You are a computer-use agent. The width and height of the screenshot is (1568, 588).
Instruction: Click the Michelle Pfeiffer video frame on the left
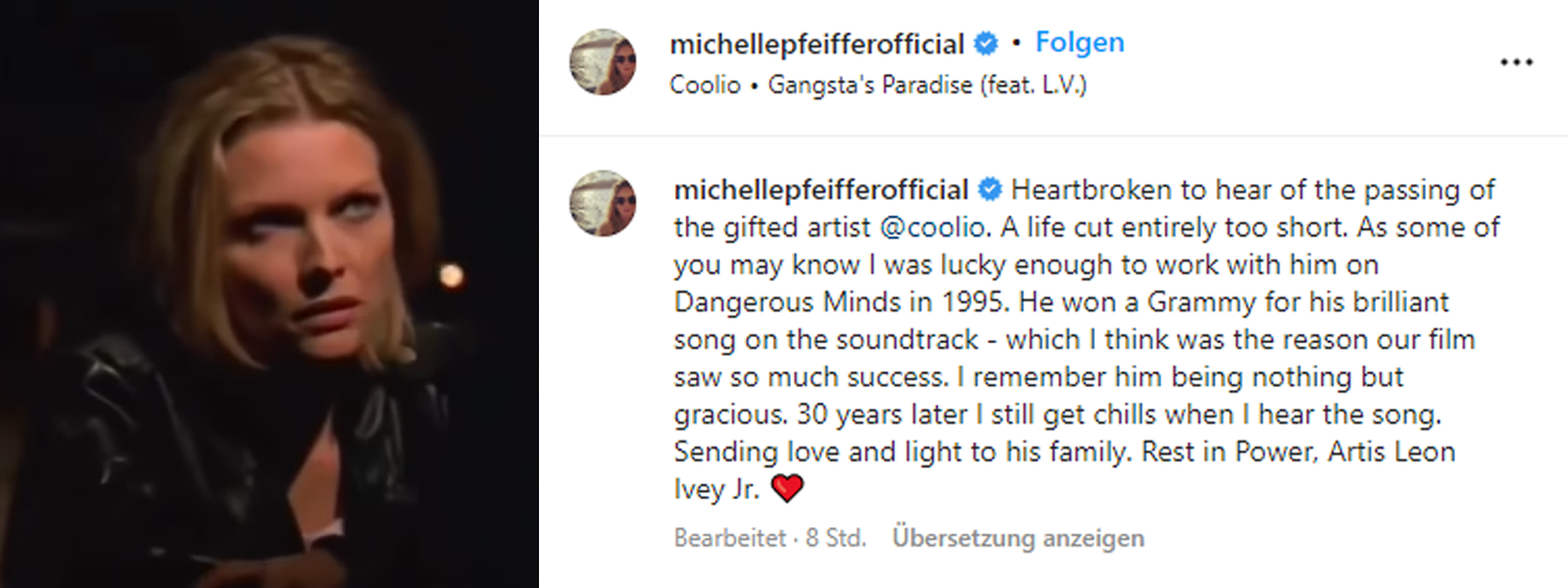pos(269,294)
